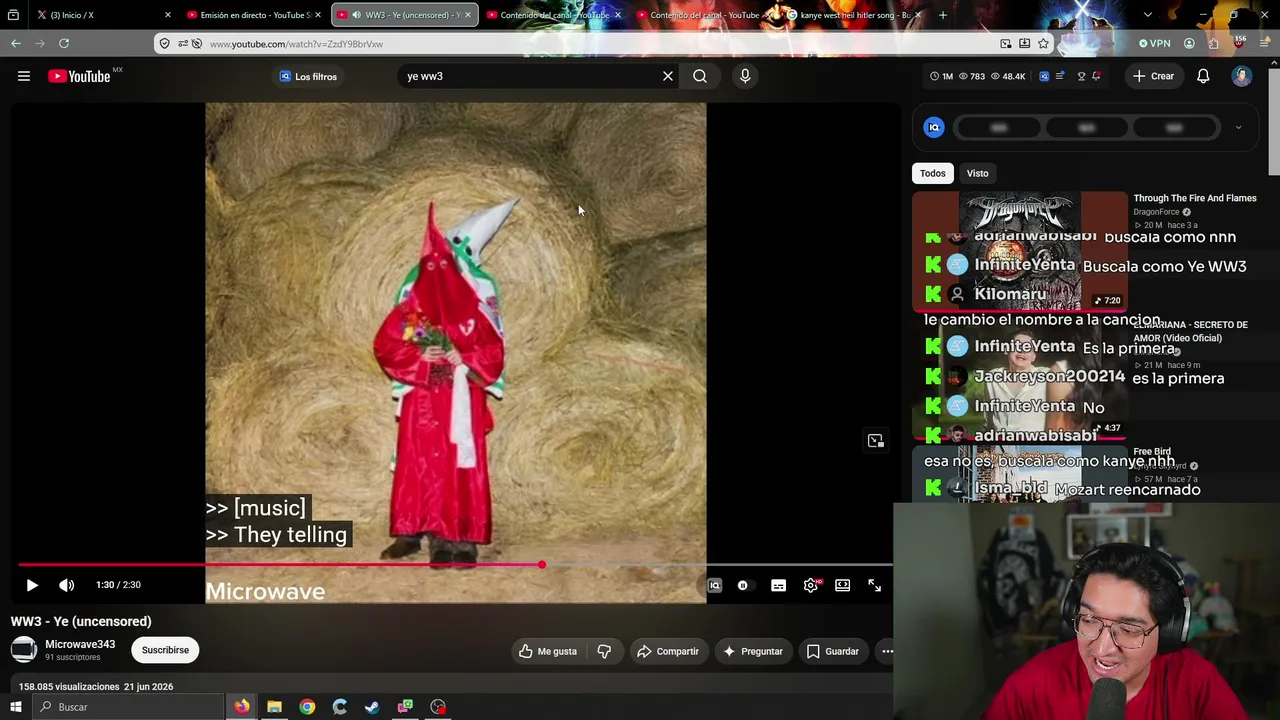Click the taskbar 'Buscar' search box

[x=130, y=707]
